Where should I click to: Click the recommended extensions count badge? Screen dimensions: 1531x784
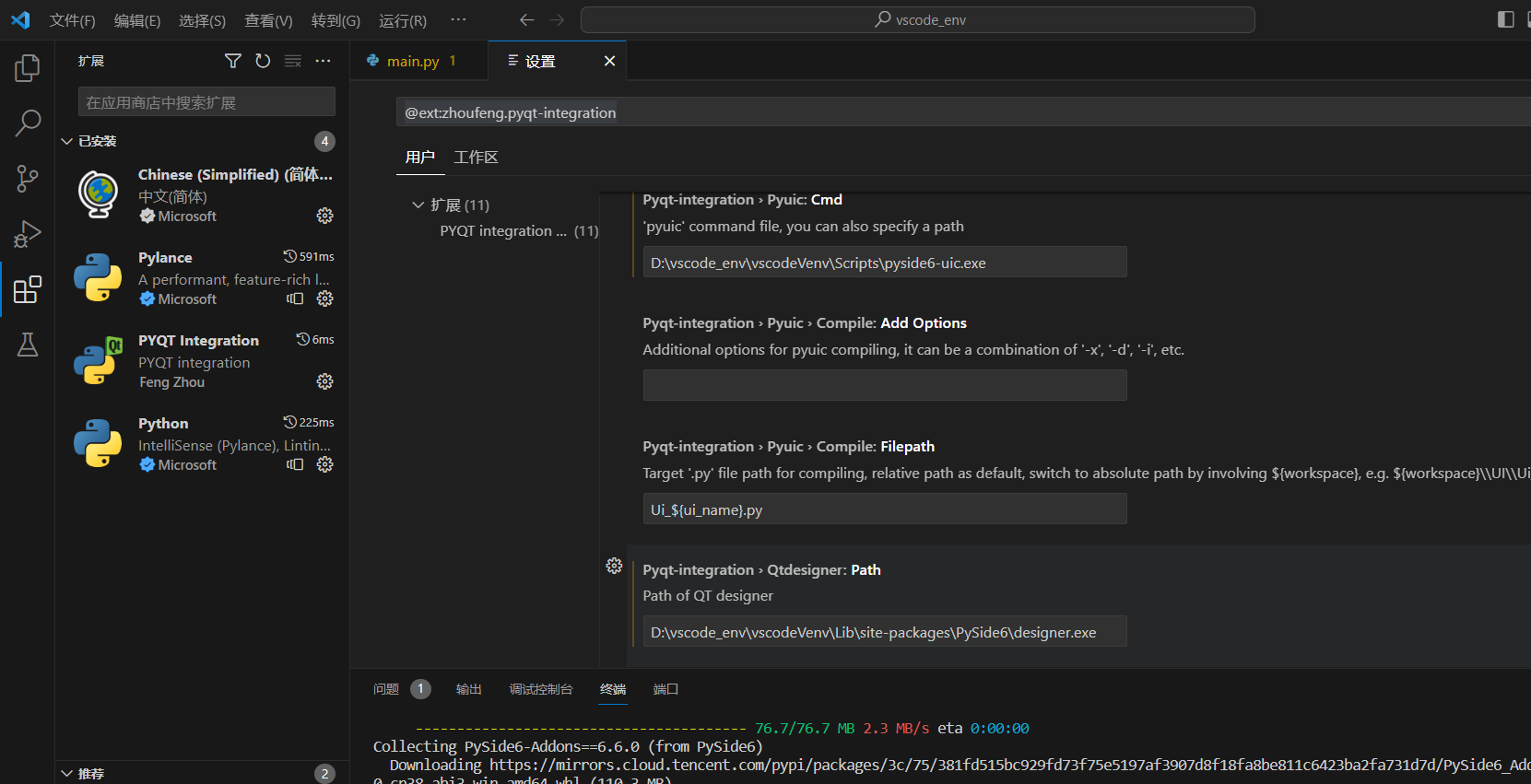324,774
